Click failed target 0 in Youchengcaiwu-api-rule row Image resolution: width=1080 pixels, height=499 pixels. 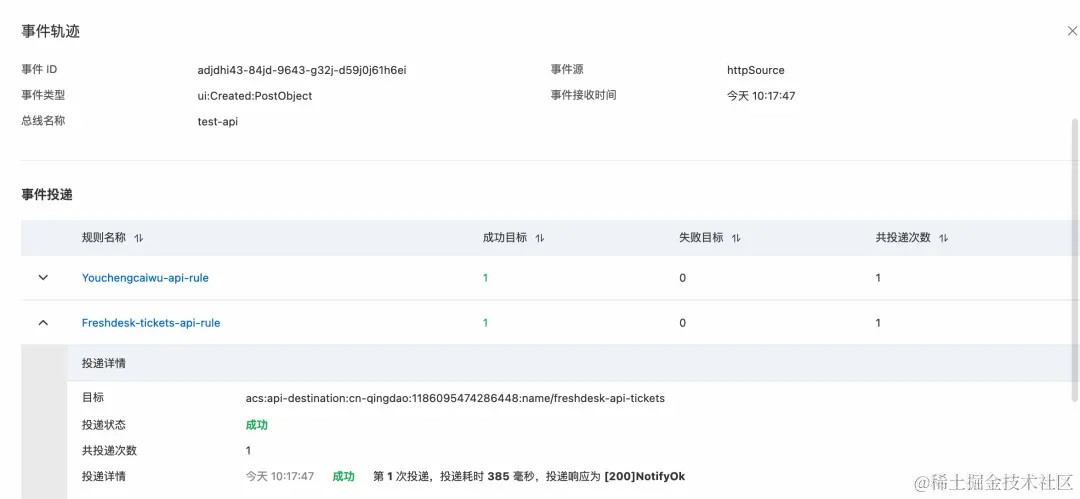(x=683, y=278)
